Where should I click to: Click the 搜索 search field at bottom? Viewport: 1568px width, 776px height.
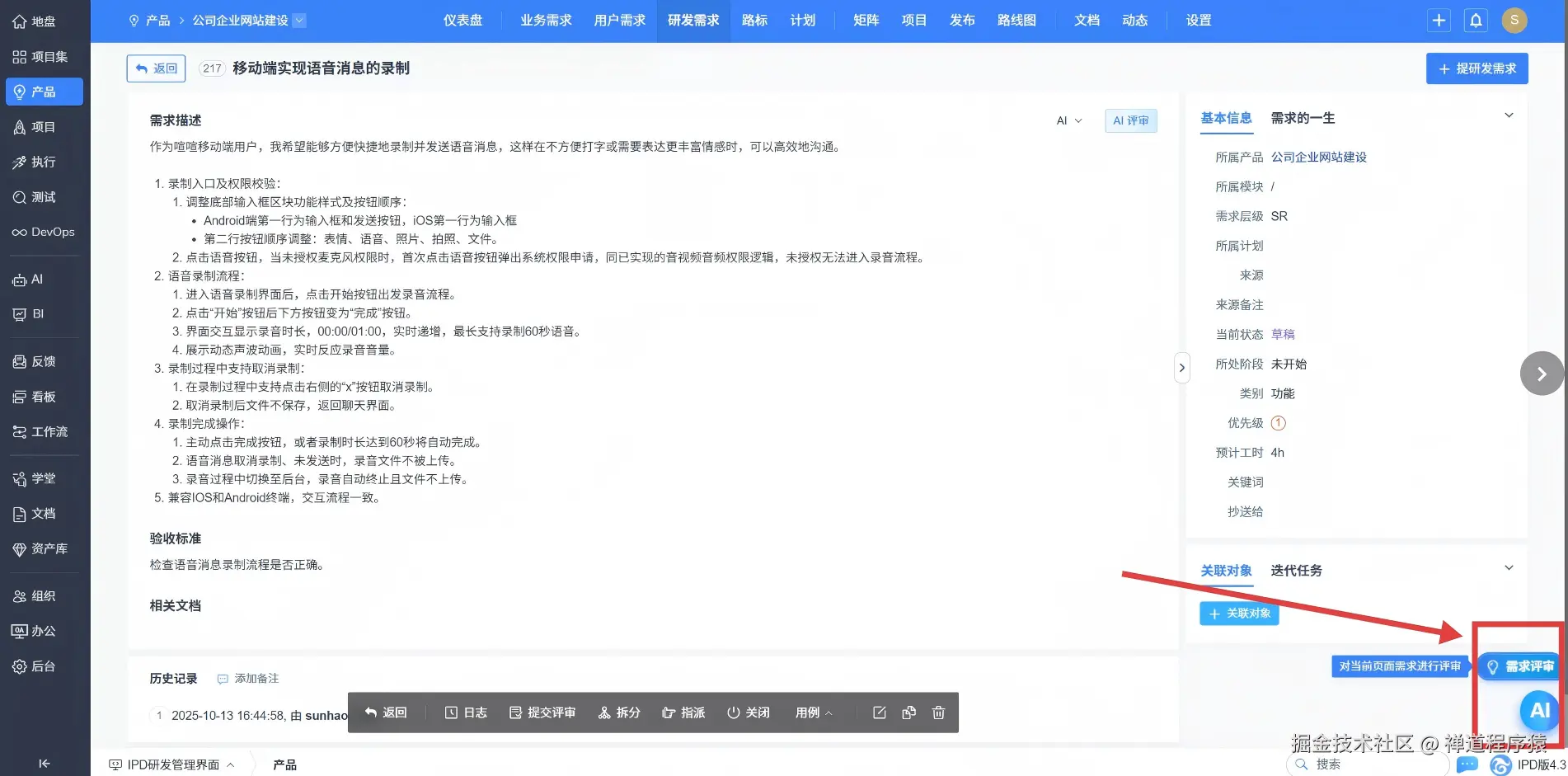pos(1336,764)
